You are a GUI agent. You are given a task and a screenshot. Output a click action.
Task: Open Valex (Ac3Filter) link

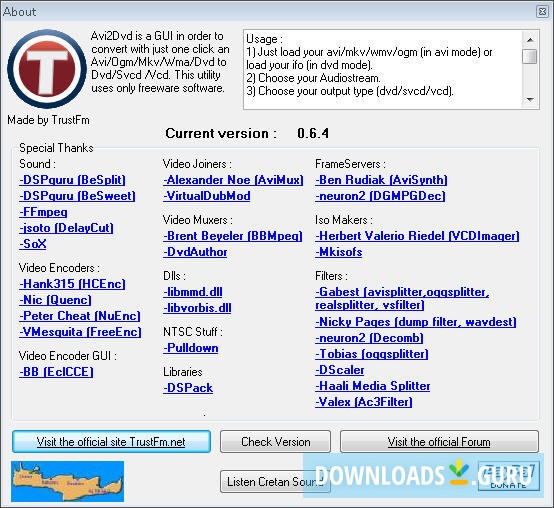click(x=364, y=402)
